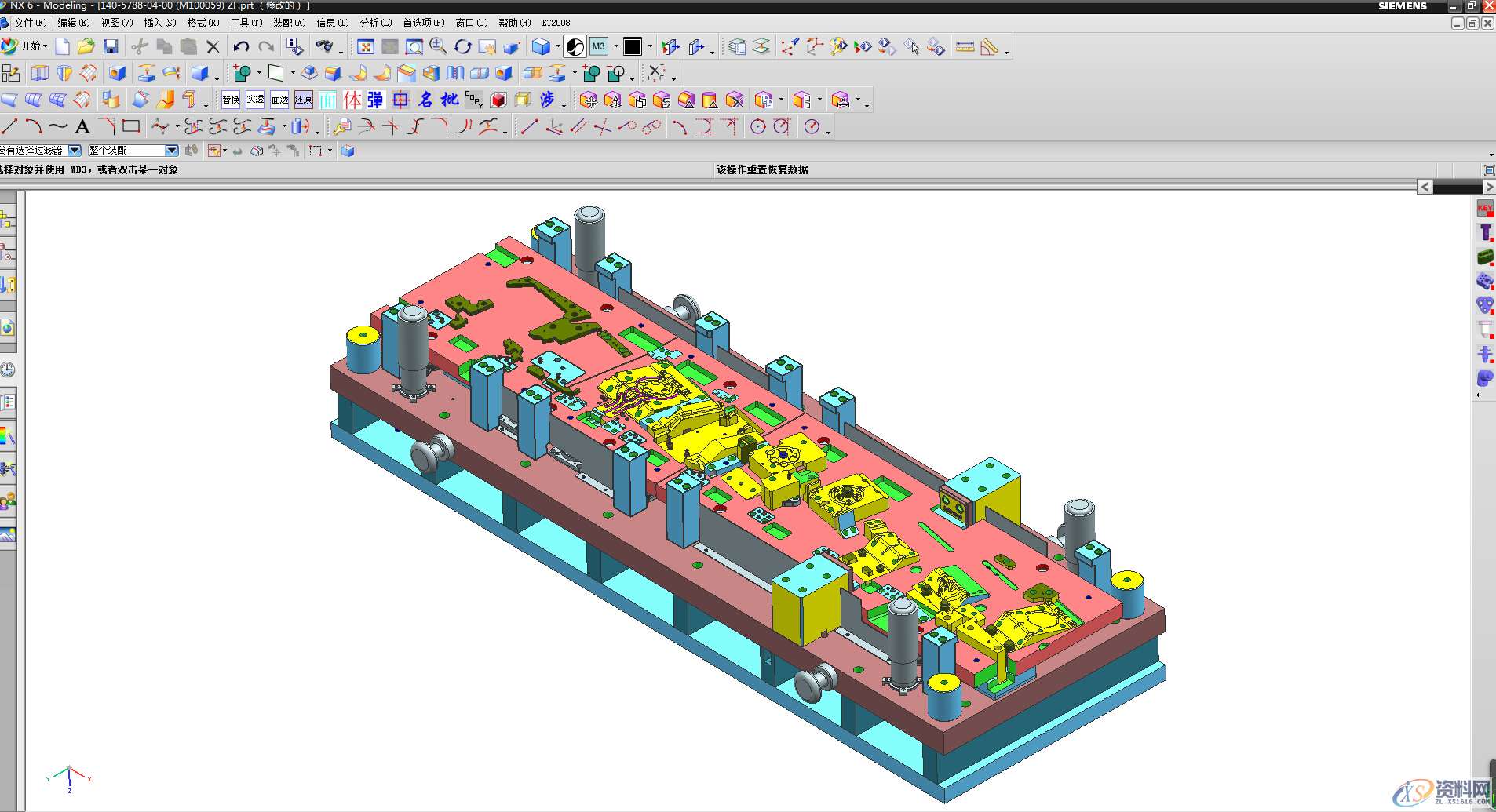Toggle the M3 button in toolbar
The height and width of the screenshot is (812, 1496).
click(x=599, y=47)
